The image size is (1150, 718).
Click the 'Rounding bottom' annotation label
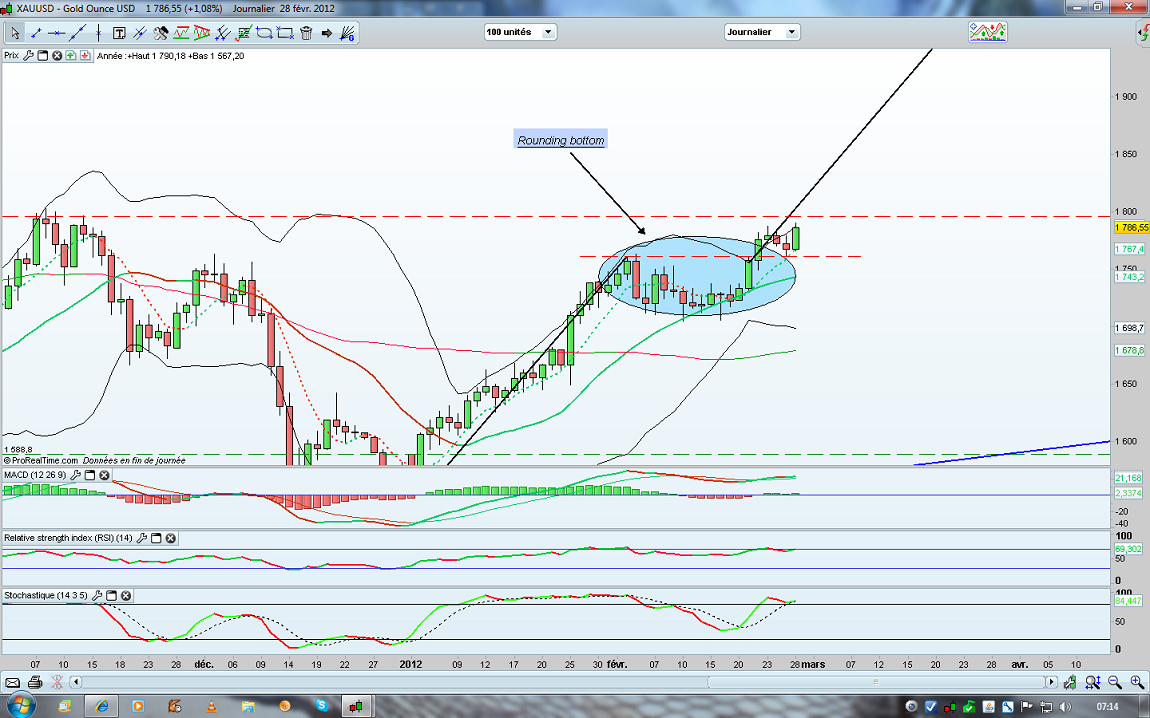click(561, 141)
